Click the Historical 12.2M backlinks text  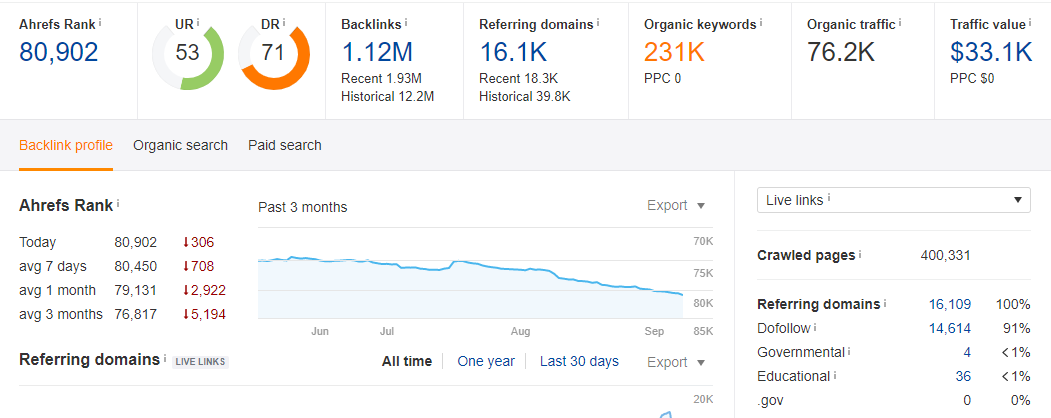(x=387, y=96)
